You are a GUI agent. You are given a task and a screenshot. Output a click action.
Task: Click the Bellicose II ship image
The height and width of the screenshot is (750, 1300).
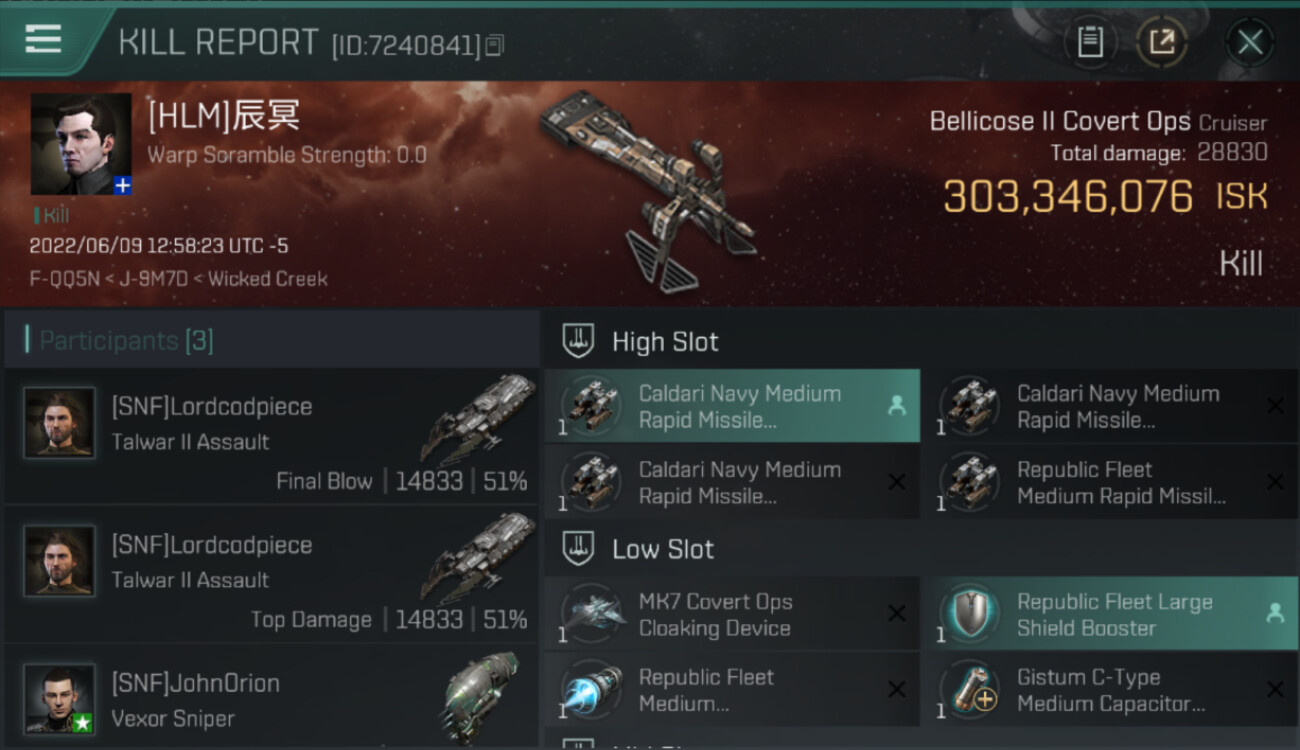coord(648,190)
